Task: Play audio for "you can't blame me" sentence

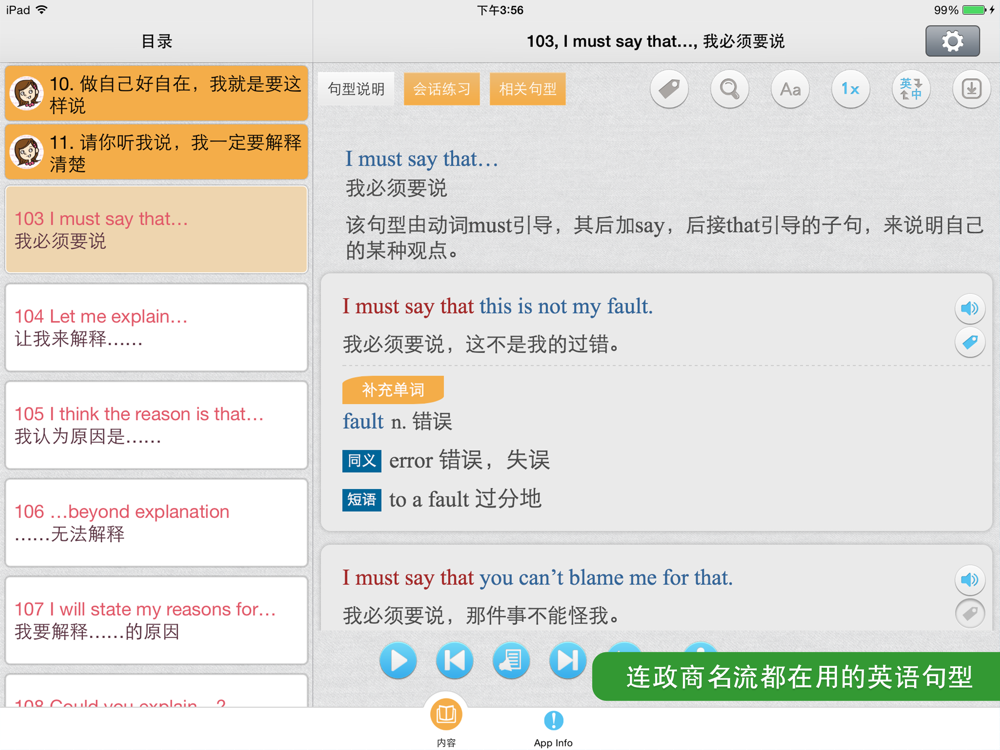Action: click(969, 579)
